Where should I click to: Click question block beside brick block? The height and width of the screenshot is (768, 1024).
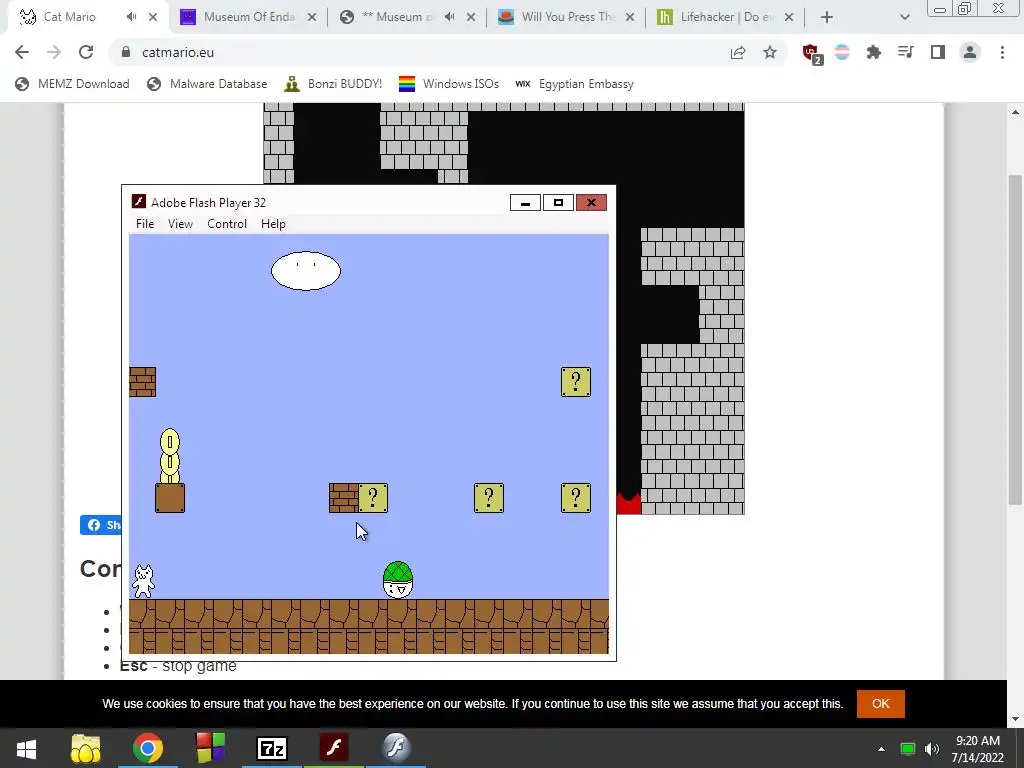click(x=373, y=498)
